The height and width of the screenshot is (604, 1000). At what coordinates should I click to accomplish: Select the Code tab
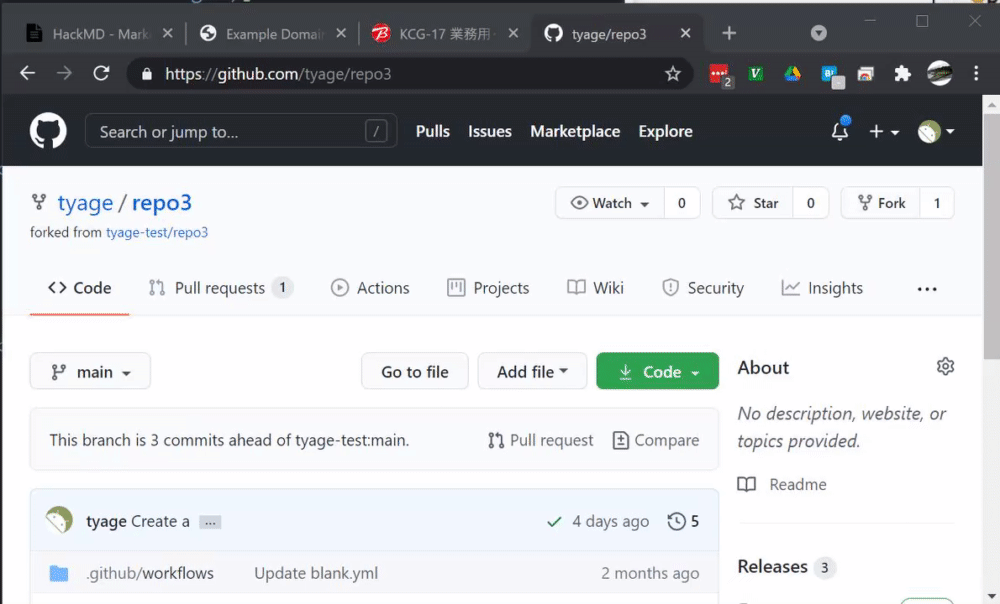tap(80, 288)
